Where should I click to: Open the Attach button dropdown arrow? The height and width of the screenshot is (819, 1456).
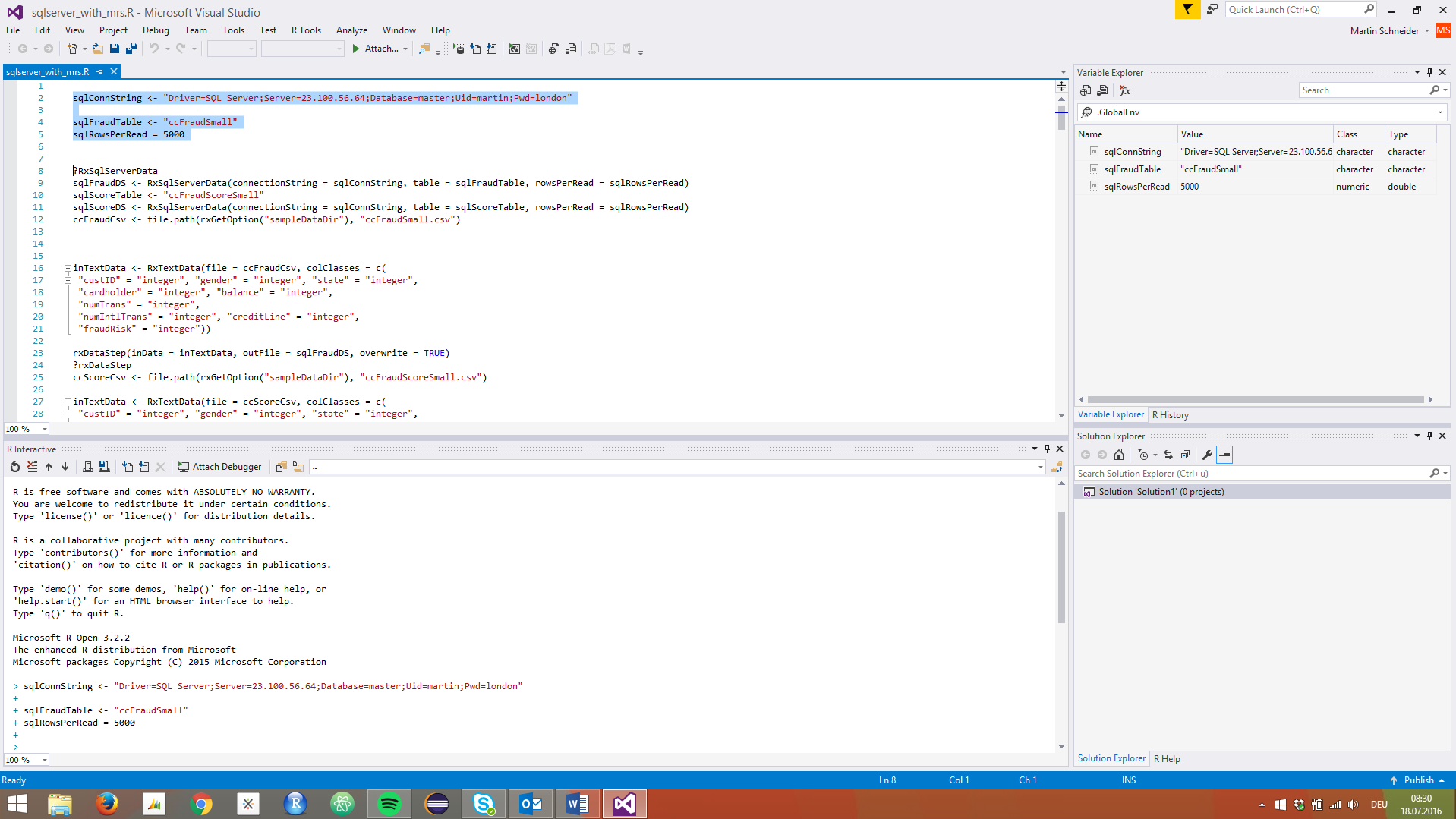[x=405, y=49]
